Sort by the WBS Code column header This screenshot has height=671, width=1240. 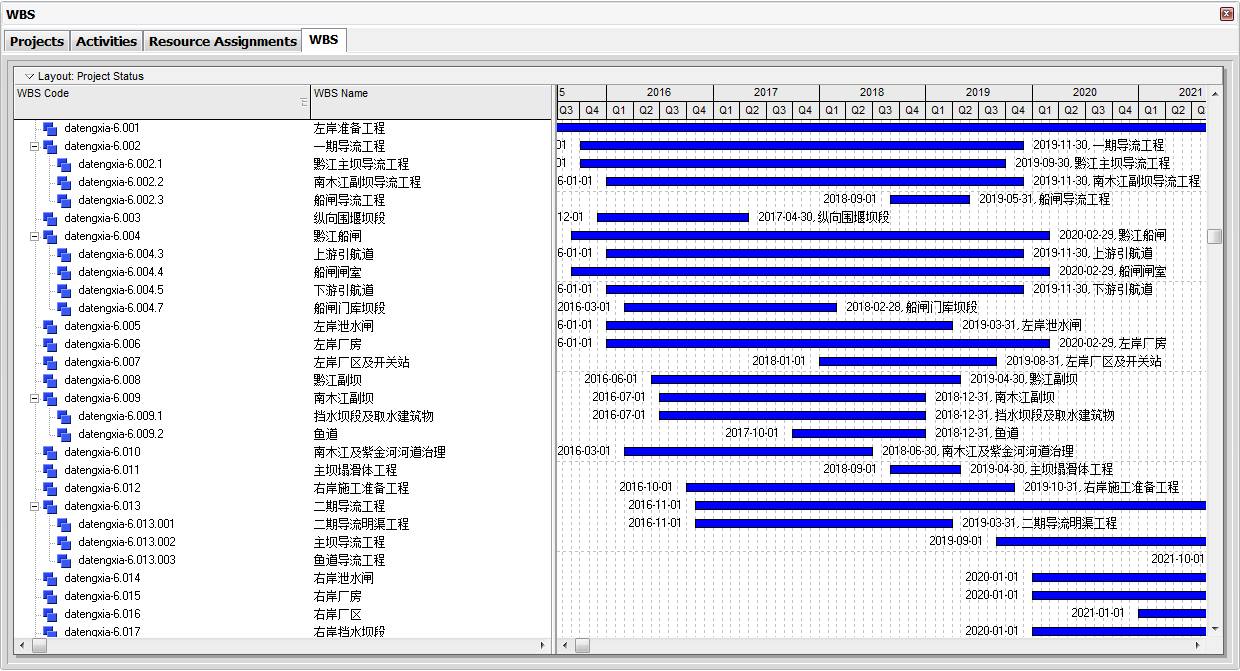point(162,101)
